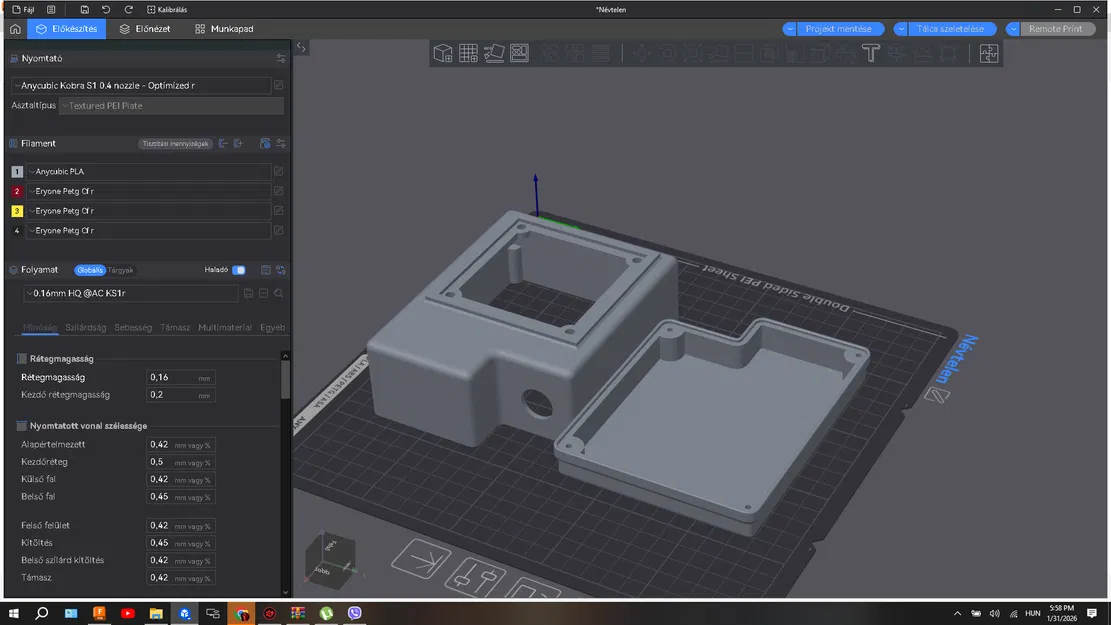Click the Arrange all objects icon
Viewport: 1111px width, 625px height.
click(x=520, y=53)
